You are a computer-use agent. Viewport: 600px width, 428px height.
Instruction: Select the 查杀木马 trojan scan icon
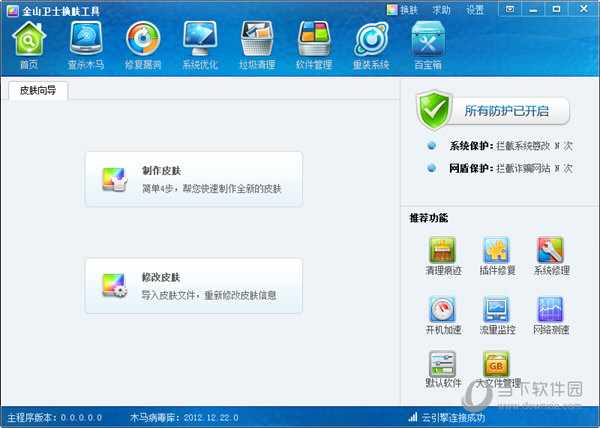(x=86, y=38)
